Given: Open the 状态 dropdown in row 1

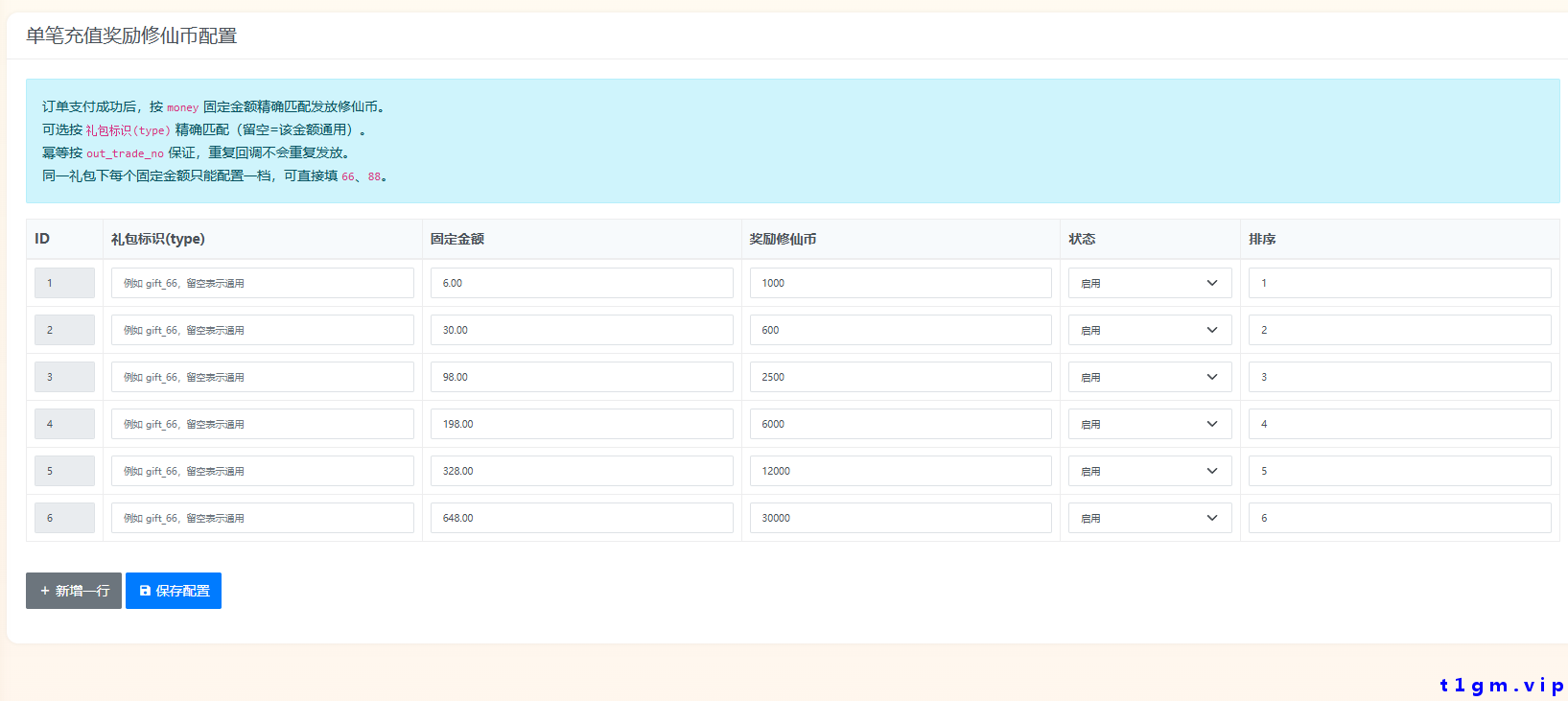Looking at the screenshot, I should (x=1150, y=283).
